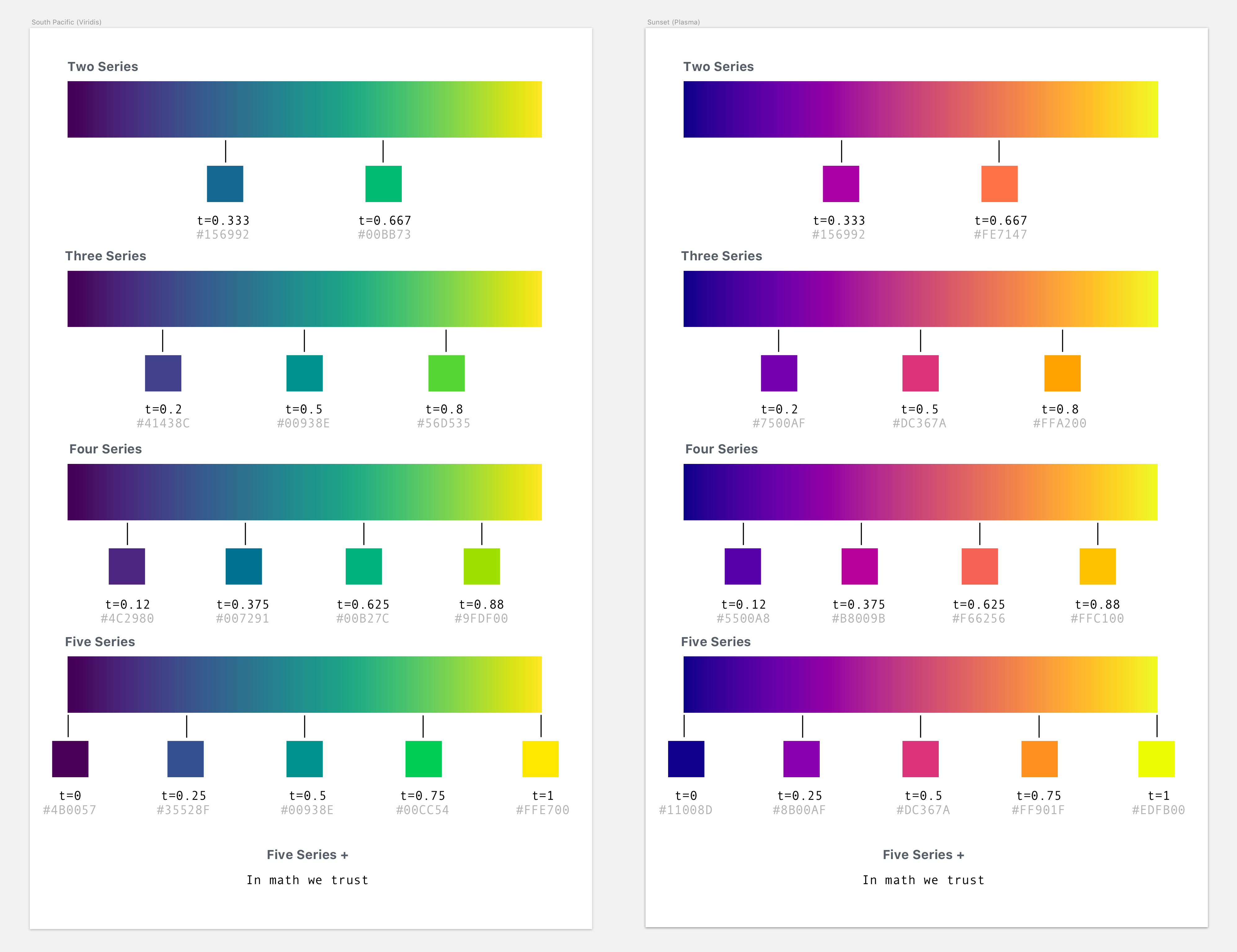1237x952 pixels.
Task: Click the #EDFB00 hex label text
Action: tap(1158, 810)
